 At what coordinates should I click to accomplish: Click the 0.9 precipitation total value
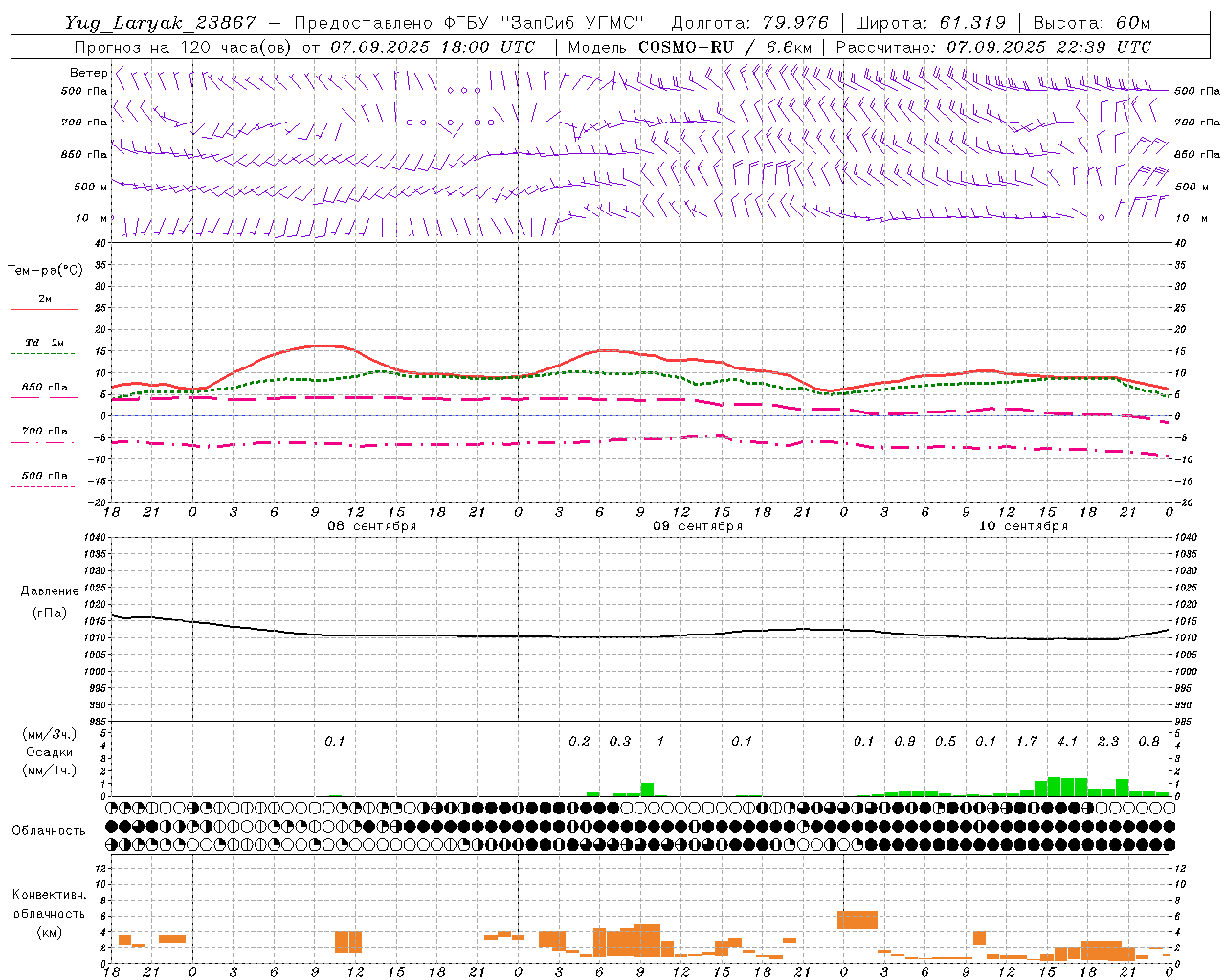pos(904,741)
